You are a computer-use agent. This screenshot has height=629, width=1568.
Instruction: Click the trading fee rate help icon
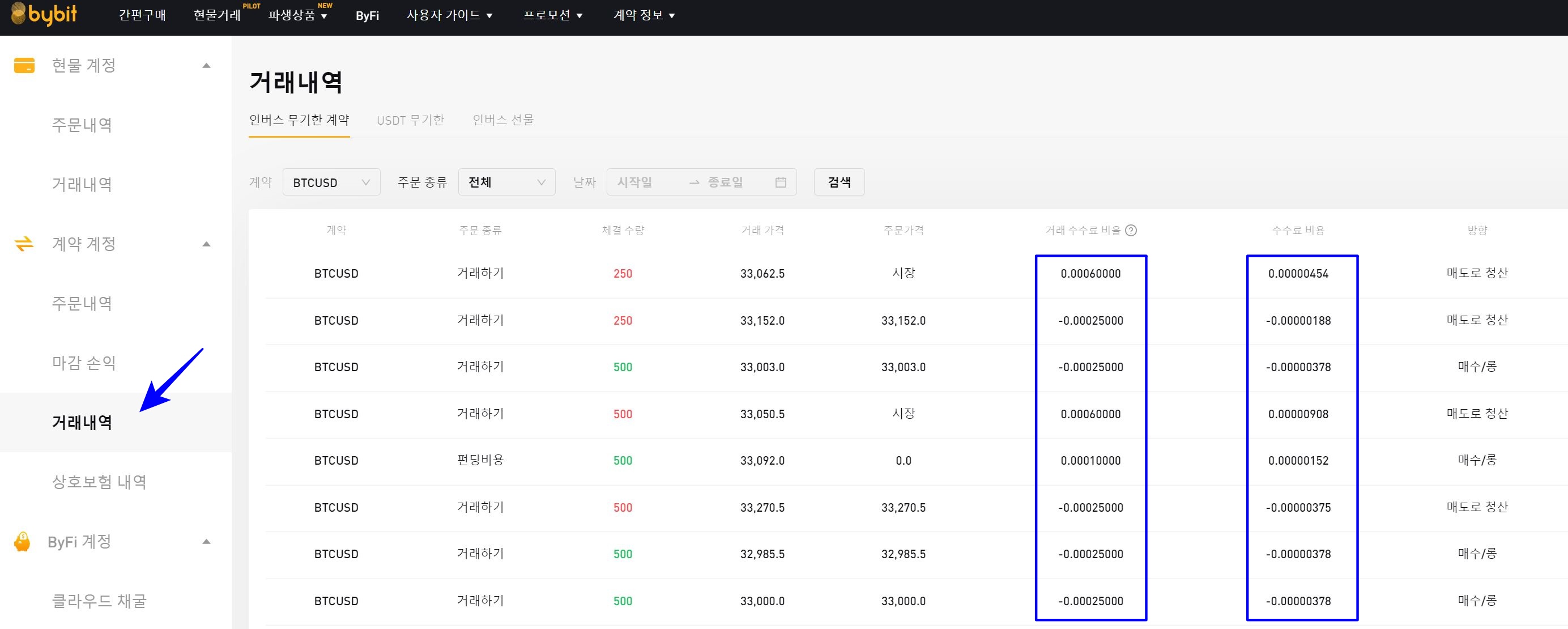(1131, 230)
